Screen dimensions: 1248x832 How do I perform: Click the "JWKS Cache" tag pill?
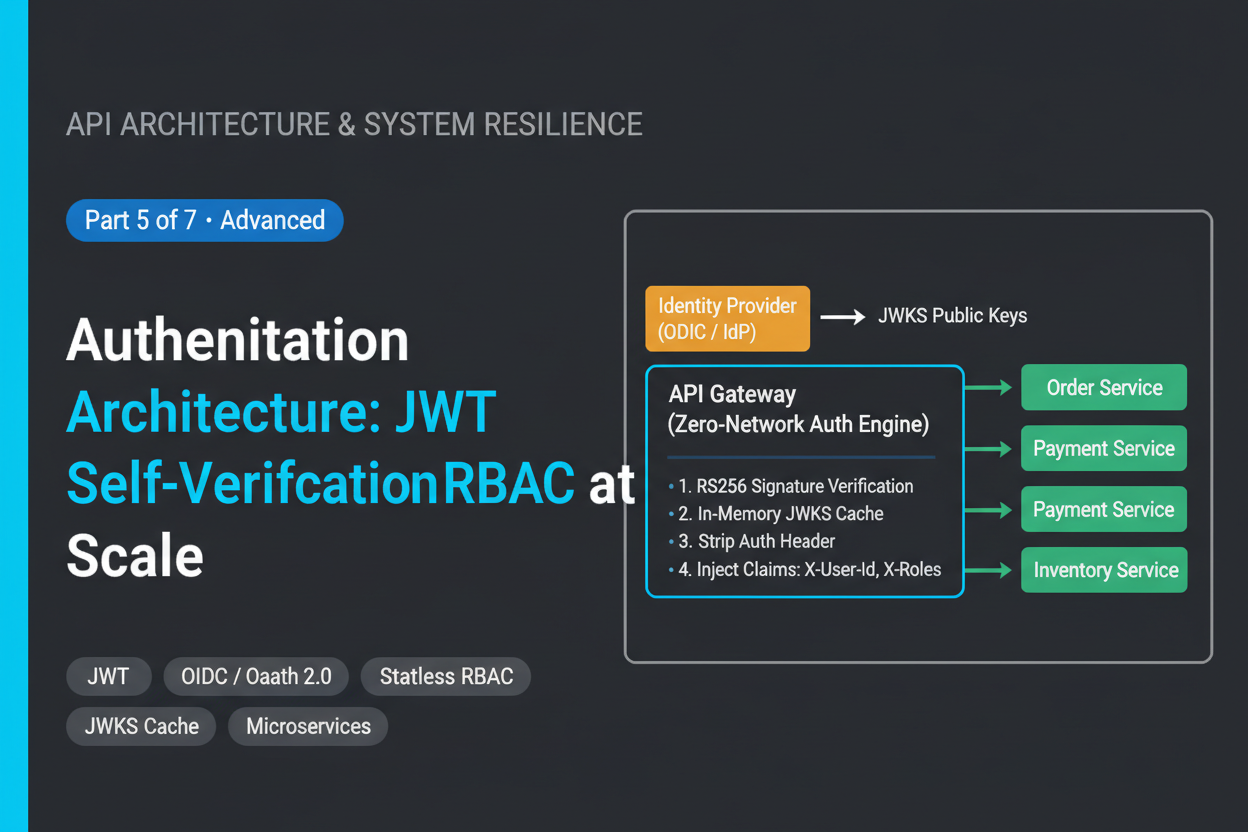[x=141, y=726]
